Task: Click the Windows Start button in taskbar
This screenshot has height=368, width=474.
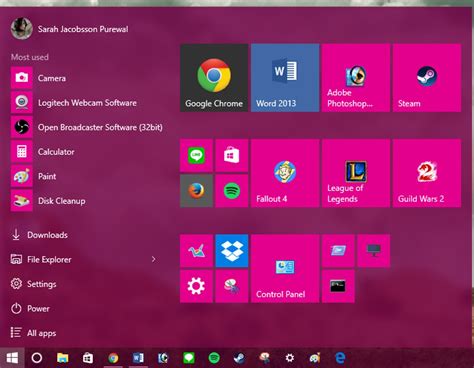Action: tap(12, 358)
